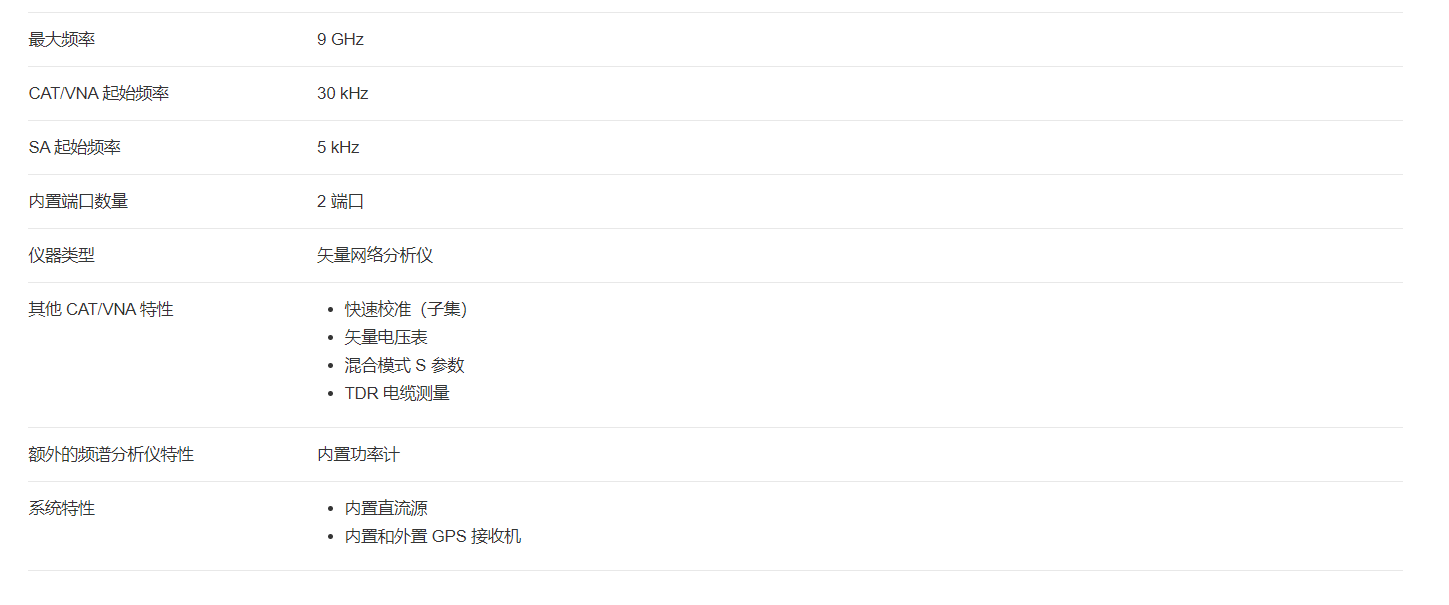Image resolution: width=1449 pixels, height=605 pixels.
Task: Click the 仪器类型 label
Action: pos(62,256)
